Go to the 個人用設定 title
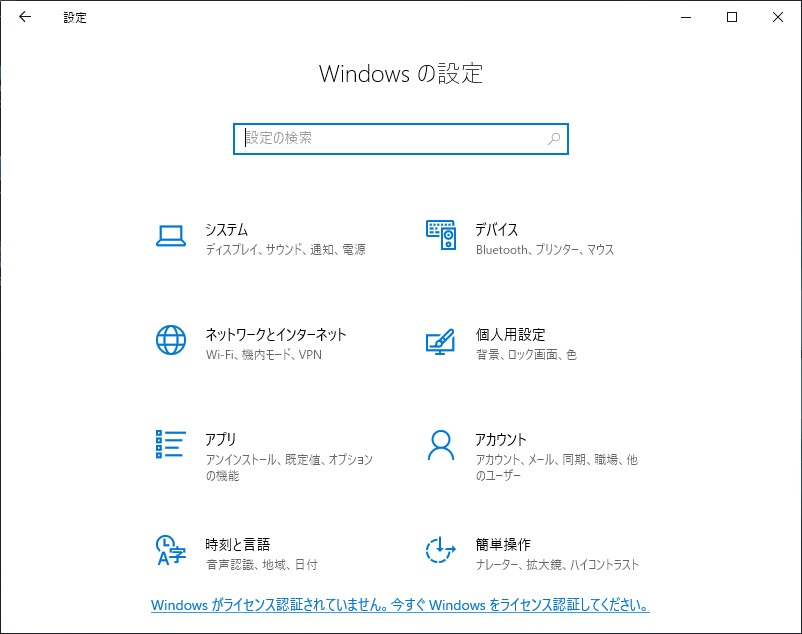The width and height of the screenshot is (802, 634). click(510, 334)
